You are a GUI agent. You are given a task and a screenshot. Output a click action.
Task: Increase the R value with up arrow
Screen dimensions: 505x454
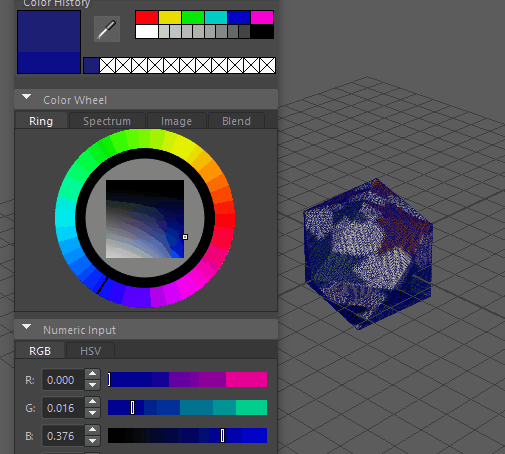point(93,374)
